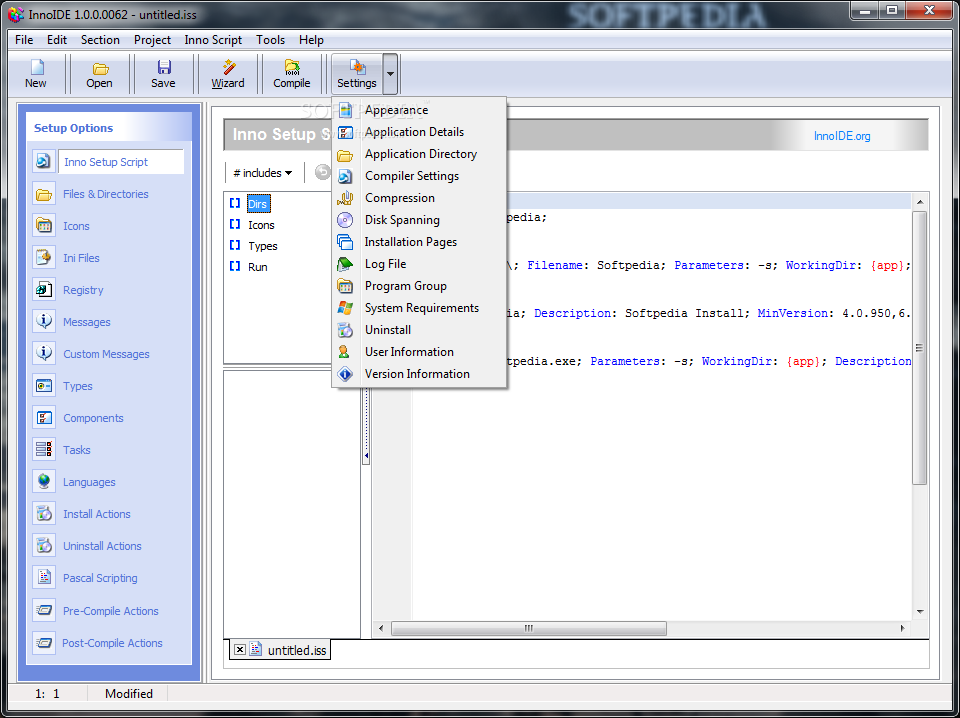The height and width of the screenshot is (718, 960).
Task: Click the Types sidebar icon
Action: [43, 386]
